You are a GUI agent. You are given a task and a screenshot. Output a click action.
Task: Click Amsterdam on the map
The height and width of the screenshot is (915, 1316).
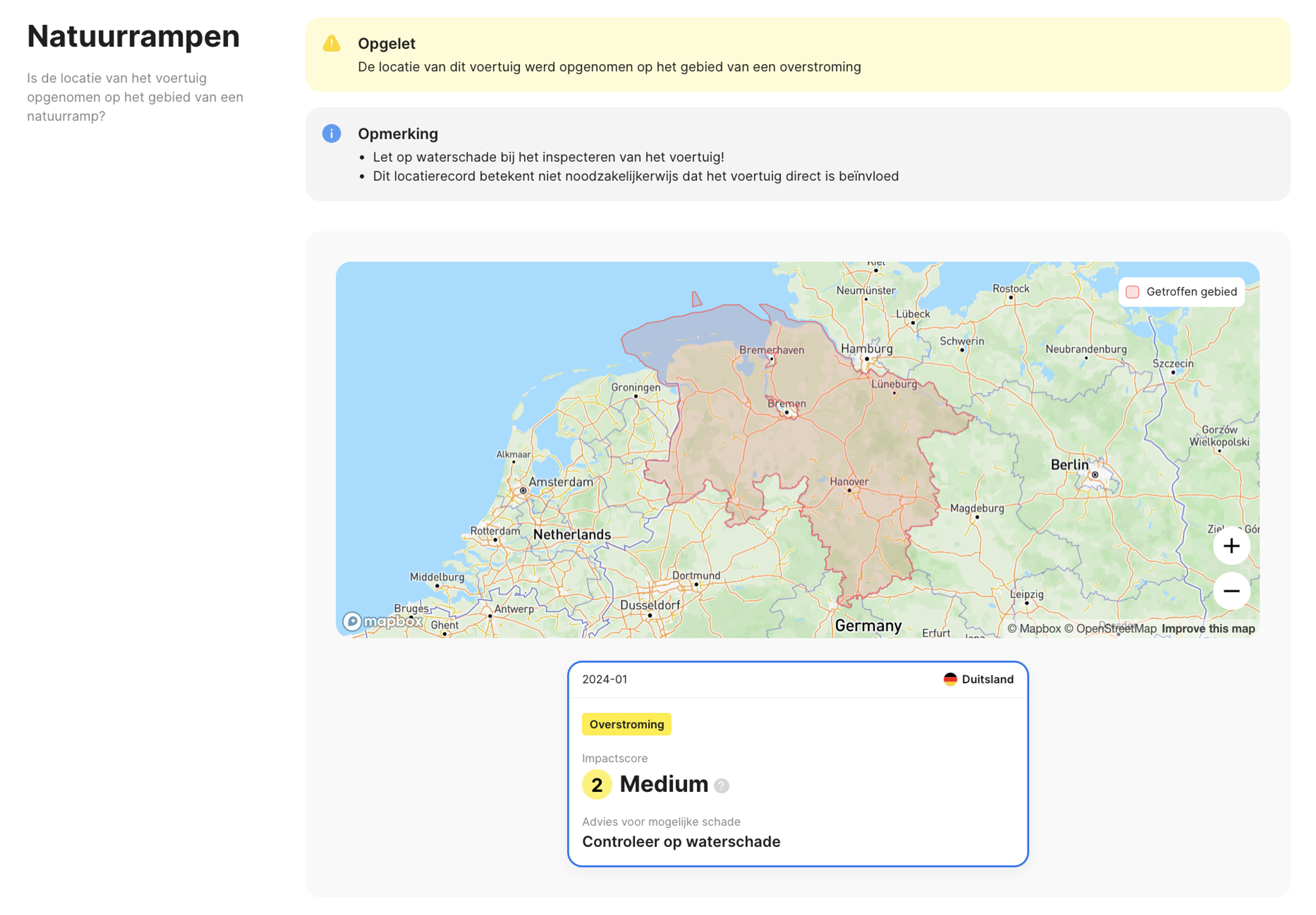click(x=560, y=482)
